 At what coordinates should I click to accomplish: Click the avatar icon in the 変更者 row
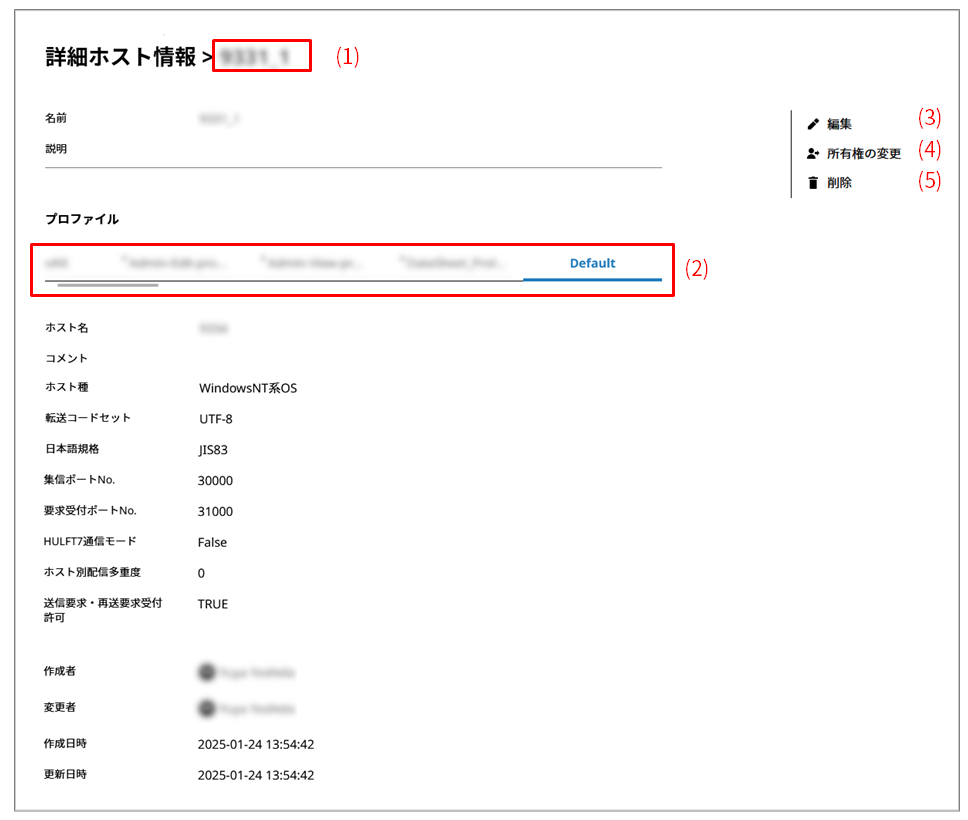207,708
